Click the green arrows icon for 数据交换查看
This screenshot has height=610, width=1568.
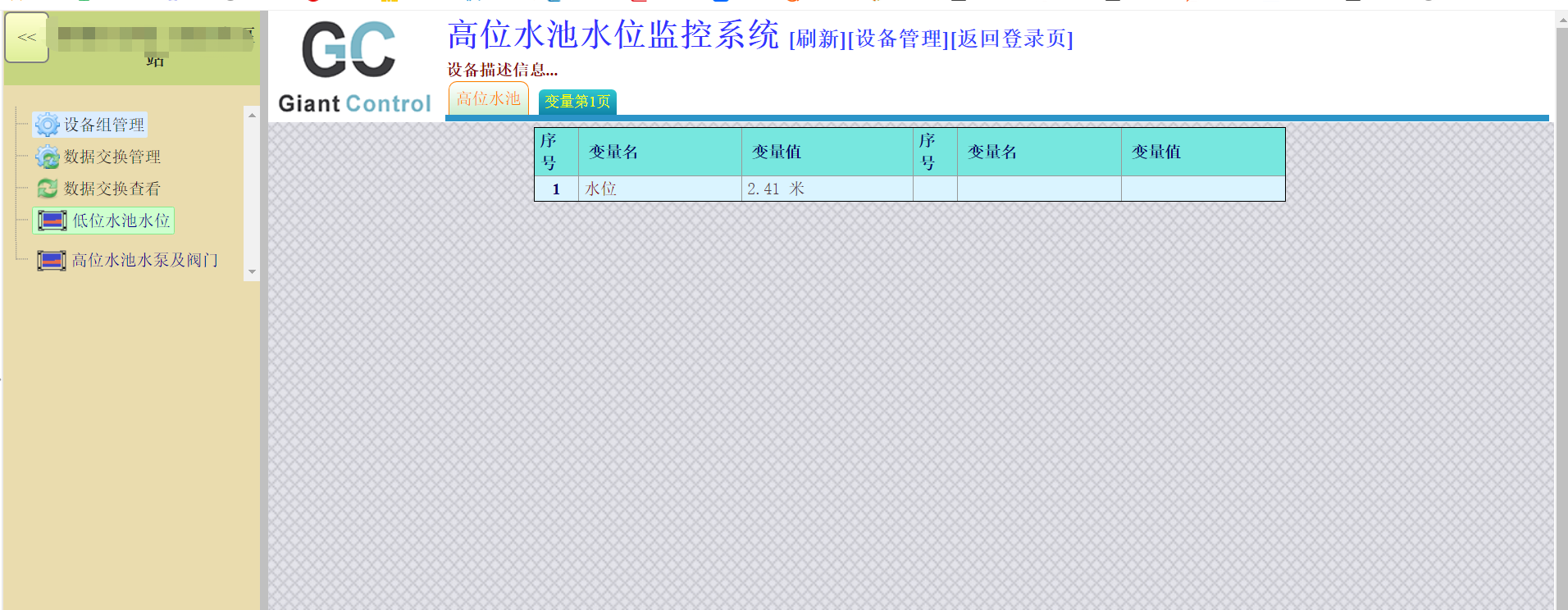pos(47,189)
